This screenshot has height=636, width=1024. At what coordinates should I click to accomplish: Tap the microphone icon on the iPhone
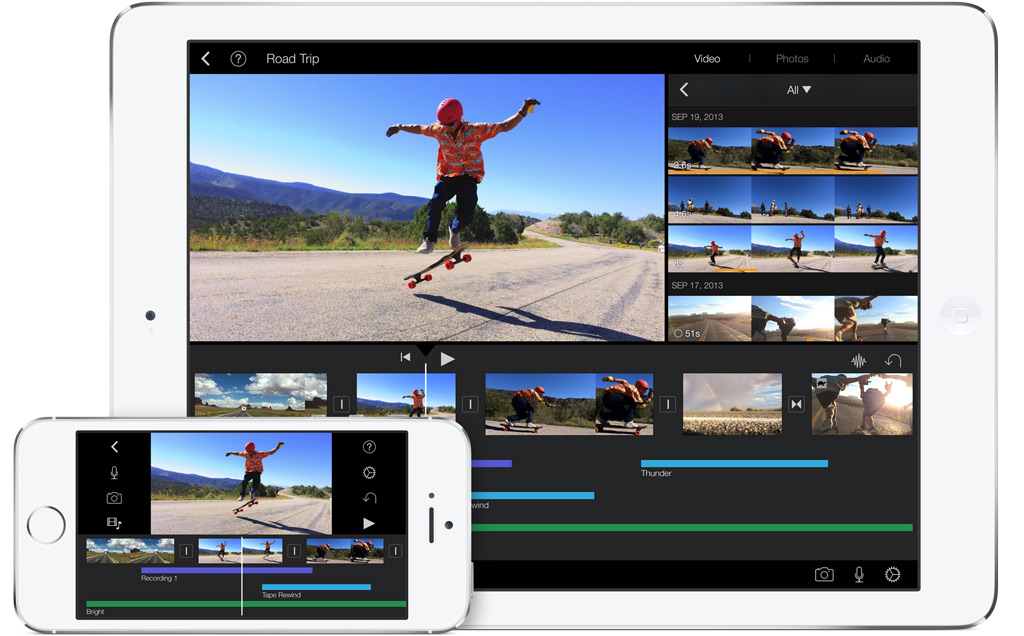114,472
